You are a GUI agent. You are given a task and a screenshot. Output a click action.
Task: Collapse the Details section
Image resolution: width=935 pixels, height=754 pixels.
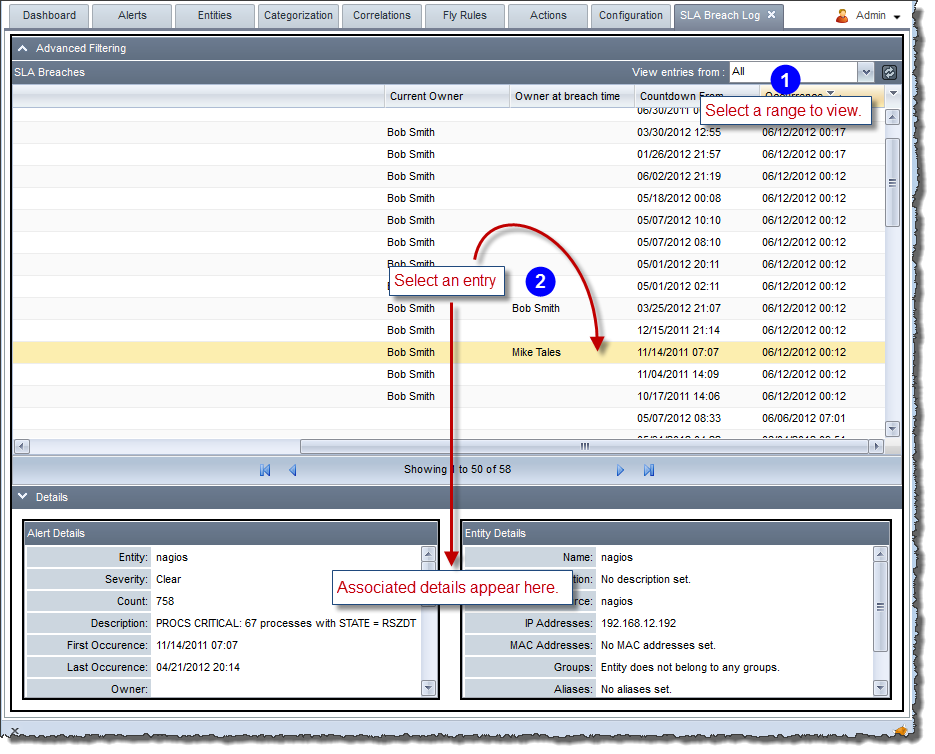[23, 497]
